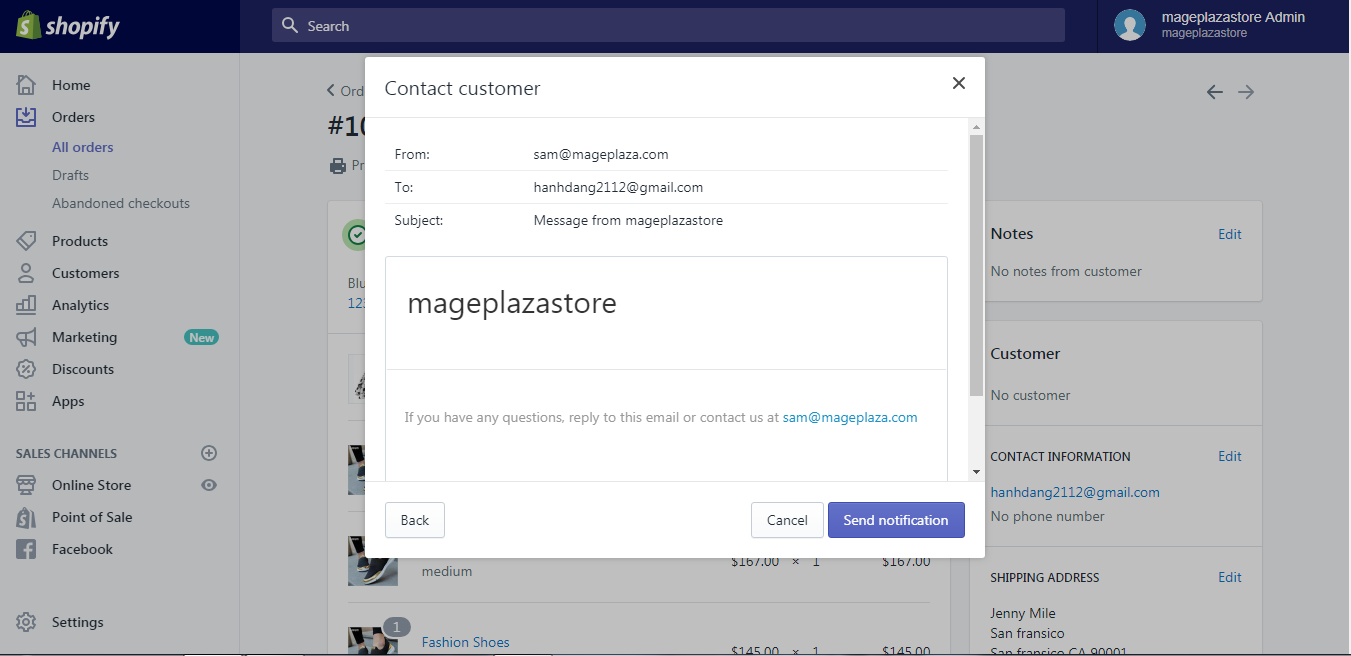Go to next order arrow
This screenshot has width=1351, height=656.
pyautogui.click(x=1246, y=92)
